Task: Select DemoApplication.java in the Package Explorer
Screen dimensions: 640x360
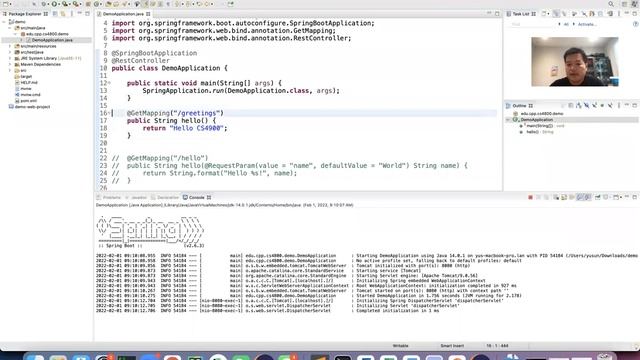Action: [52, 40]
